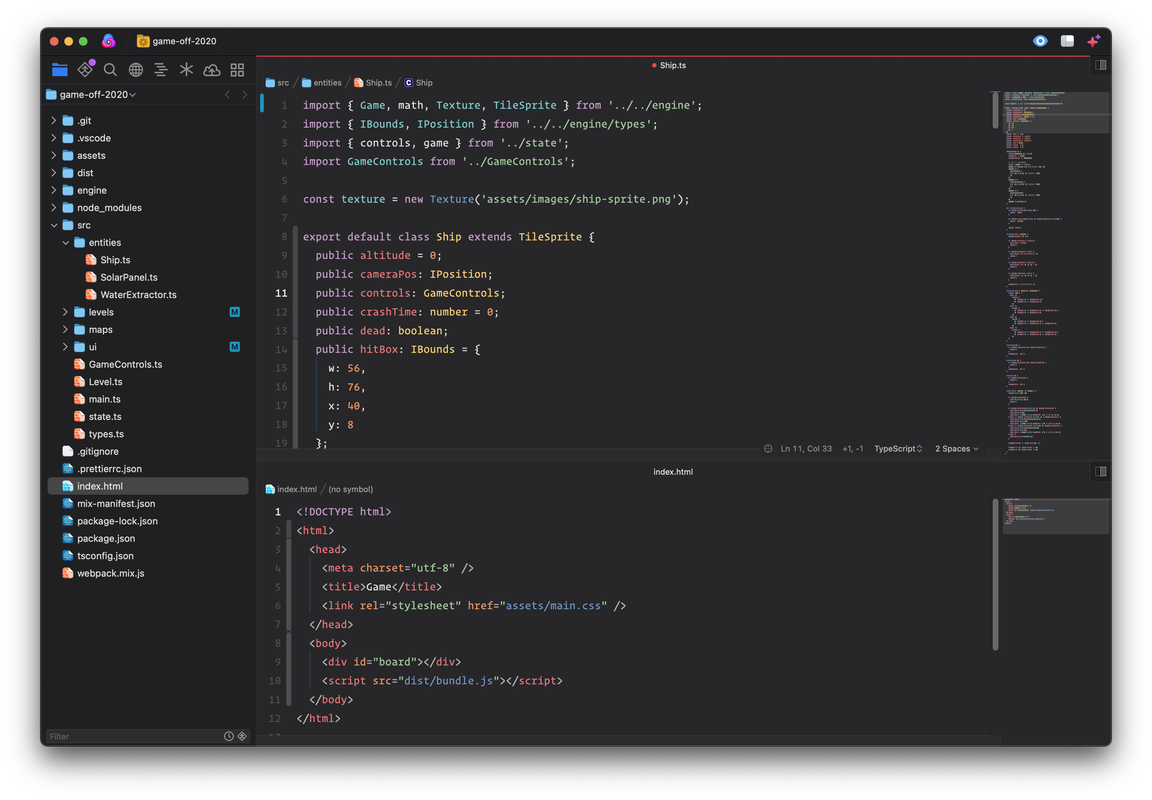This screenshot has width=1152, height=800.
Task: Expand the ui folder
Action: (65, 347)
